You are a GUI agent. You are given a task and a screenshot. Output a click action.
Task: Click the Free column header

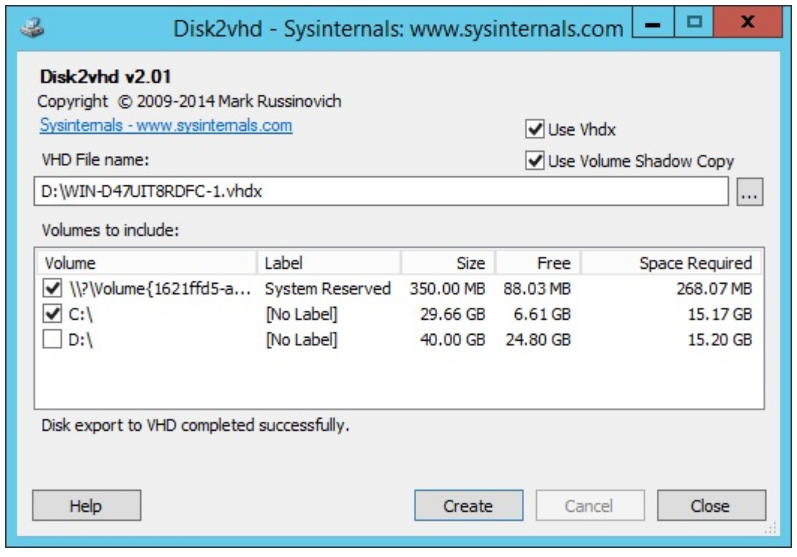(537, 263)
